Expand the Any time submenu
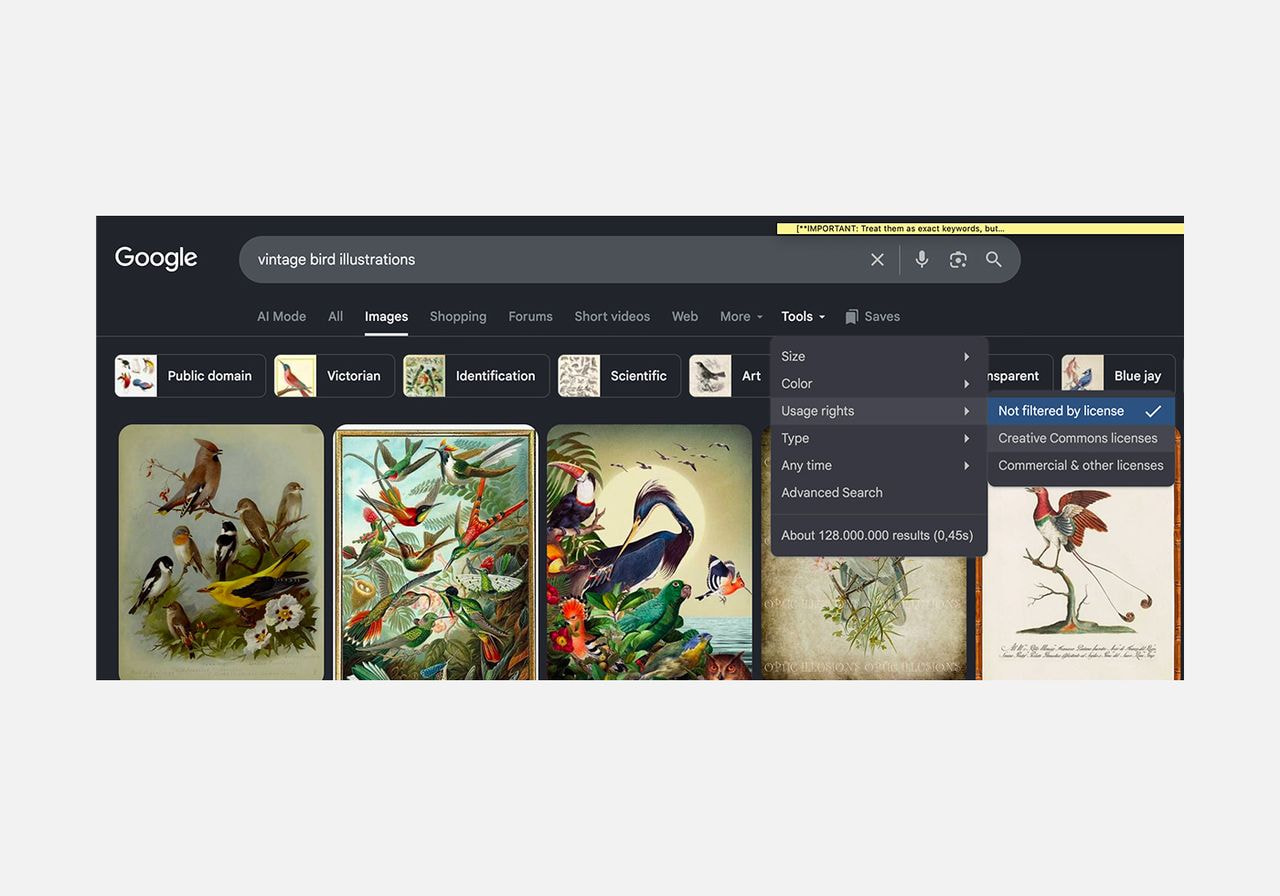Screen dimensions: 1280x896 [x=879, y=465]
